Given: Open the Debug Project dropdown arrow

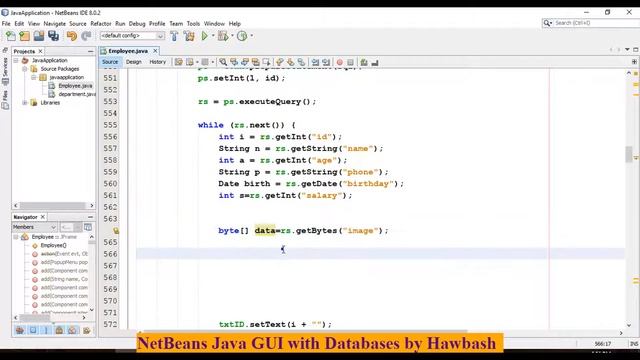Looking at the screenshot, I should click(232, 36).
